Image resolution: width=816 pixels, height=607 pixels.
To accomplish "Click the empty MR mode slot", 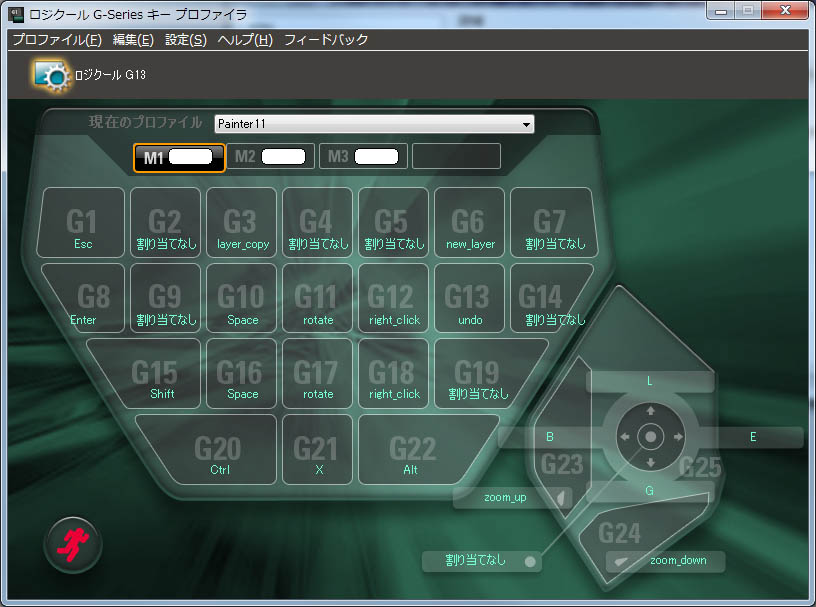I will 456,156.
